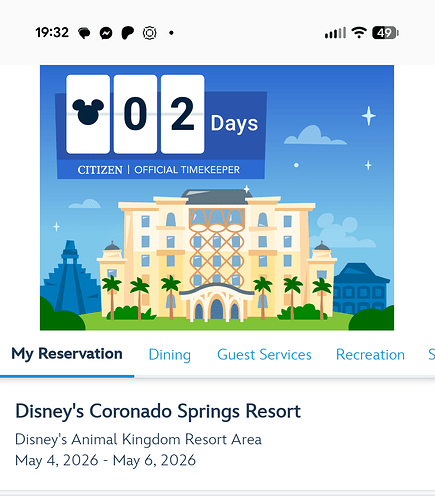Tap the Mickey Mouse head countdown tile
435x500 pixels.
click(x=88, y=114)
